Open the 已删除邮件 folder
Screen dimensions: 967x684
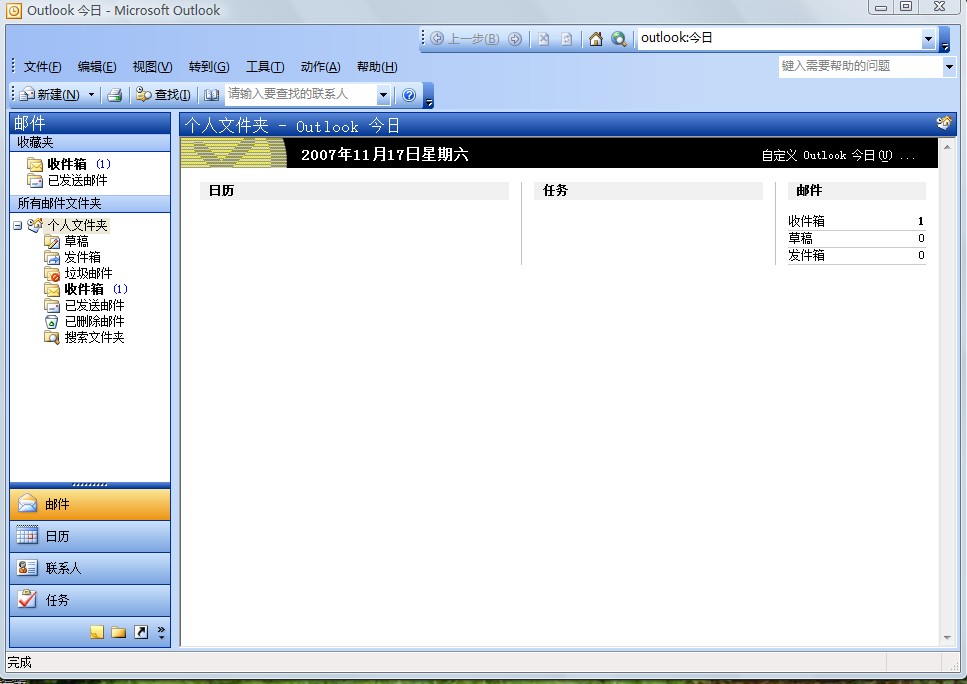click(x=84, y=321)
